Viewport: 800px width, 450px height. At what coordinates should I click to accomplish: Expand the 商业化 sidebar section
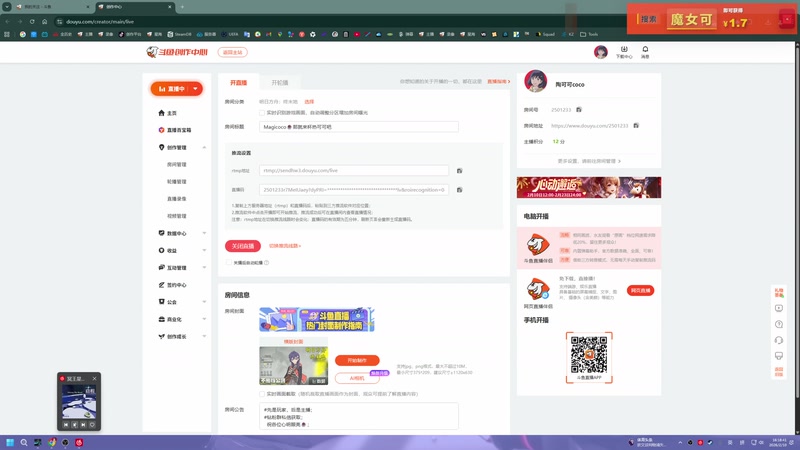point(204,319)
